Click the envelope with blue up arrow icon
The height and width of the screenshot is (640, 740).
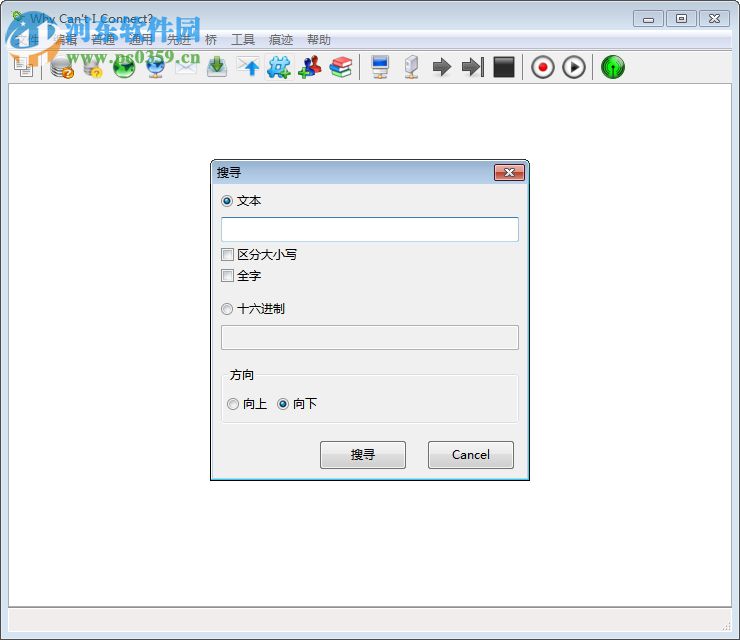[x=248, y=67]
